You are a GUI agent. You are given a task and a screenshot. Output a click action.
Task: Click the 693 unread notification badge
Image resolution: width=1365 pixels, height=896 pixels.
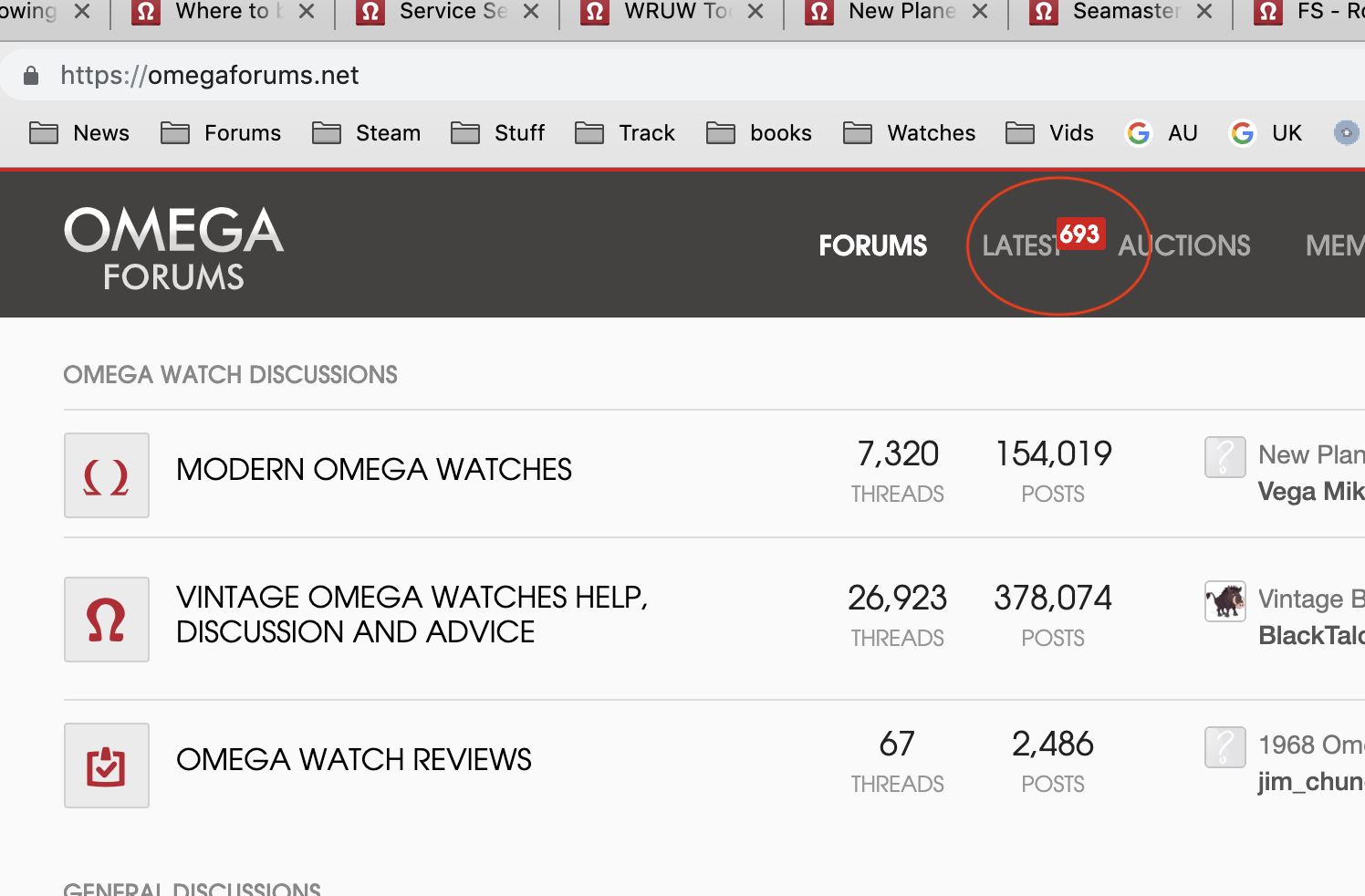[x=1079, y=234]
